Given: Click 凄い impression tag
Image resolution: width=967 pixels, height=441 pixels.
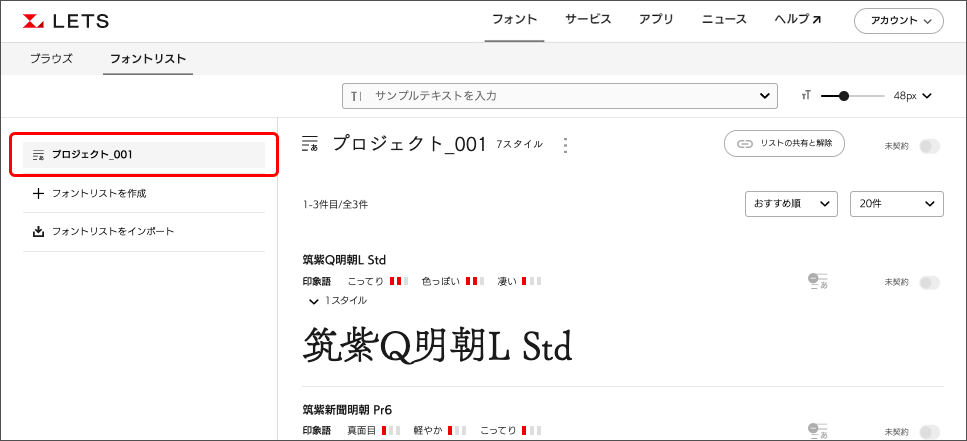Looking at the screenshot, I should pos(507,281).
